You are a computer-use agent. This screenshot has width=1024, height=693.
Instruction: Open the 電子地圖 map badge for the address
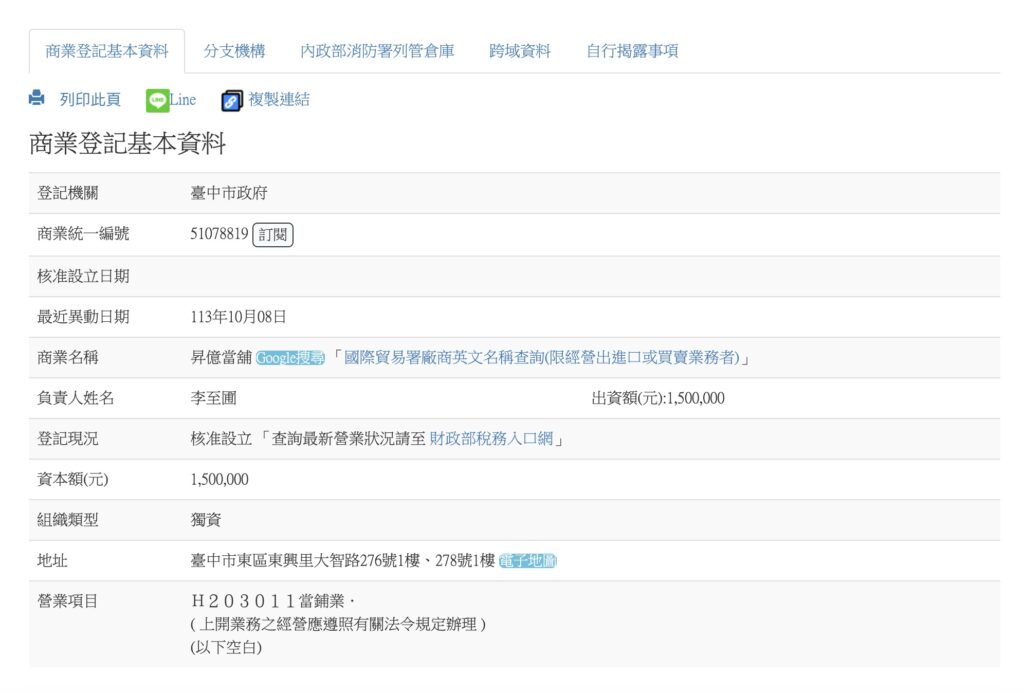(x=530, y=561)
